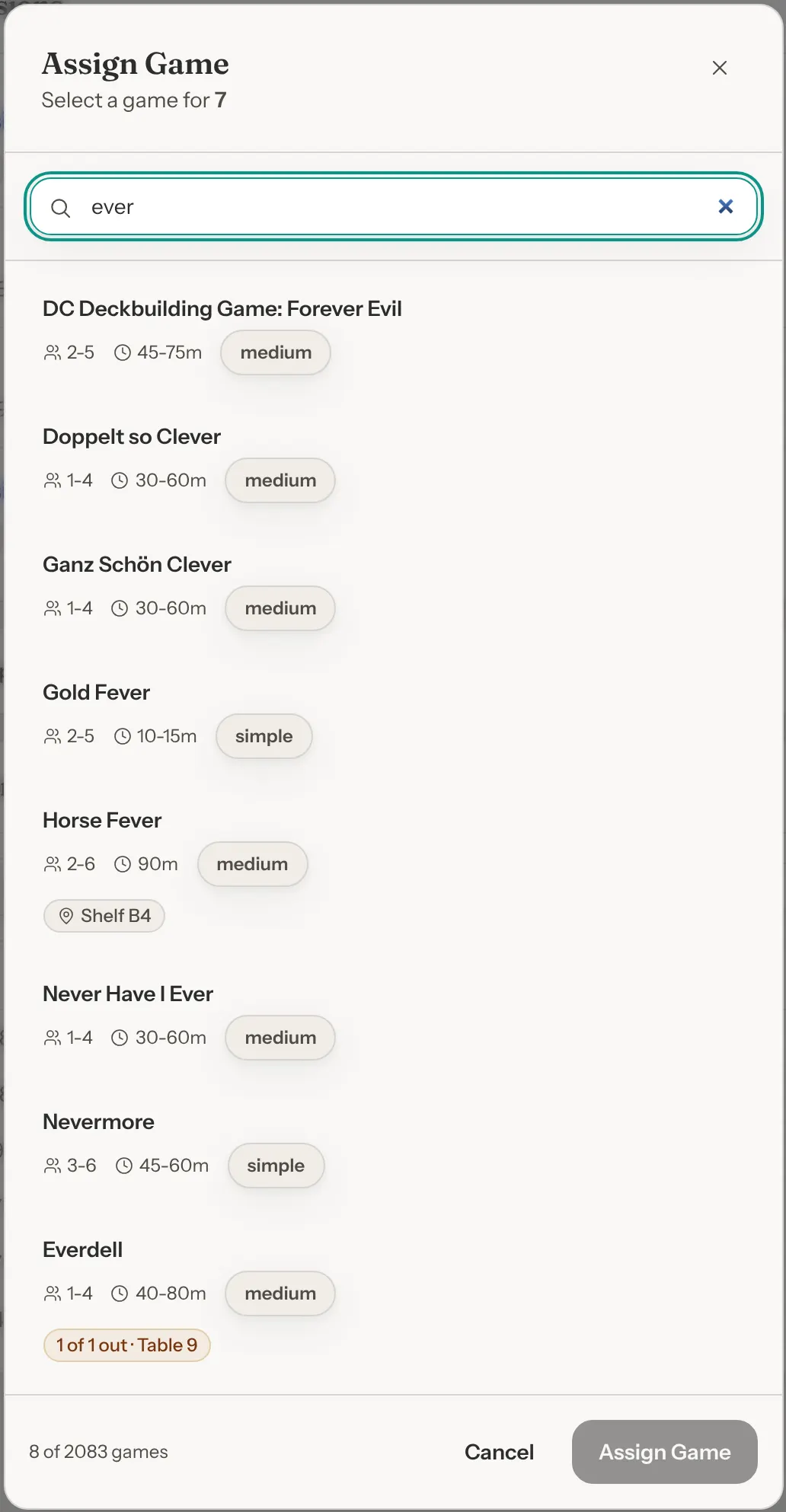Click the players icon under Gold Fever
The width and height of the screenshot is (786, 1512).
[53, 736]
